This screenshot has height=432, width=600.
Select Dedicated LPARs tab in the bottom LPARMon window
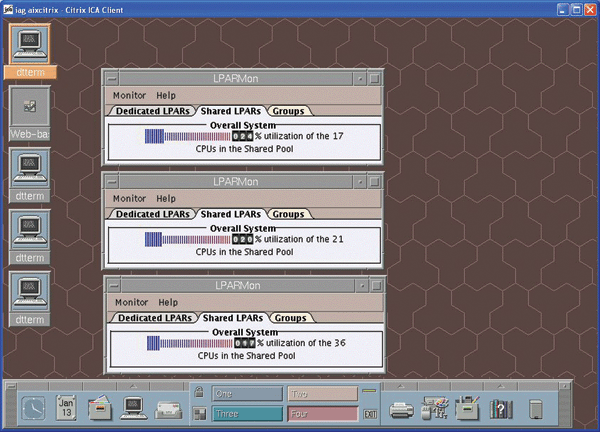[x=152, y=318]
